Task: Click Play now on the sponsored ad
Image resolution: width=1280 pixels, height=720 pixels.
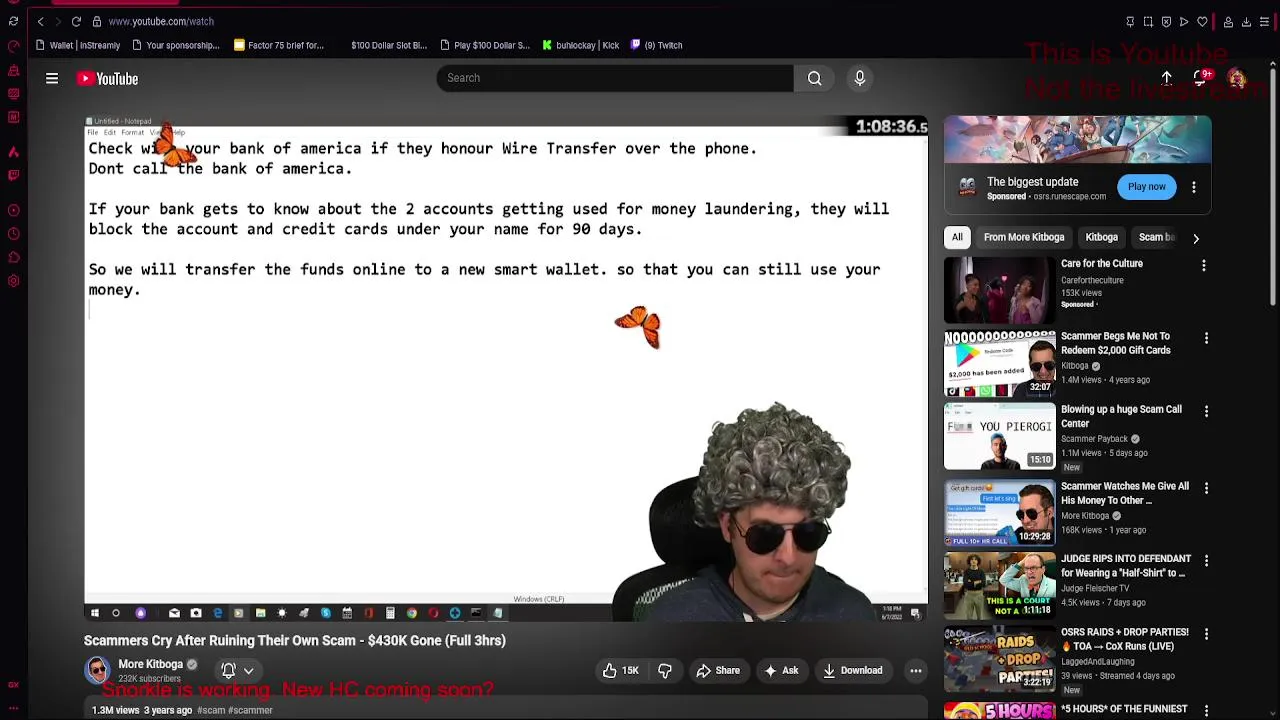Action: [1146, 187]
